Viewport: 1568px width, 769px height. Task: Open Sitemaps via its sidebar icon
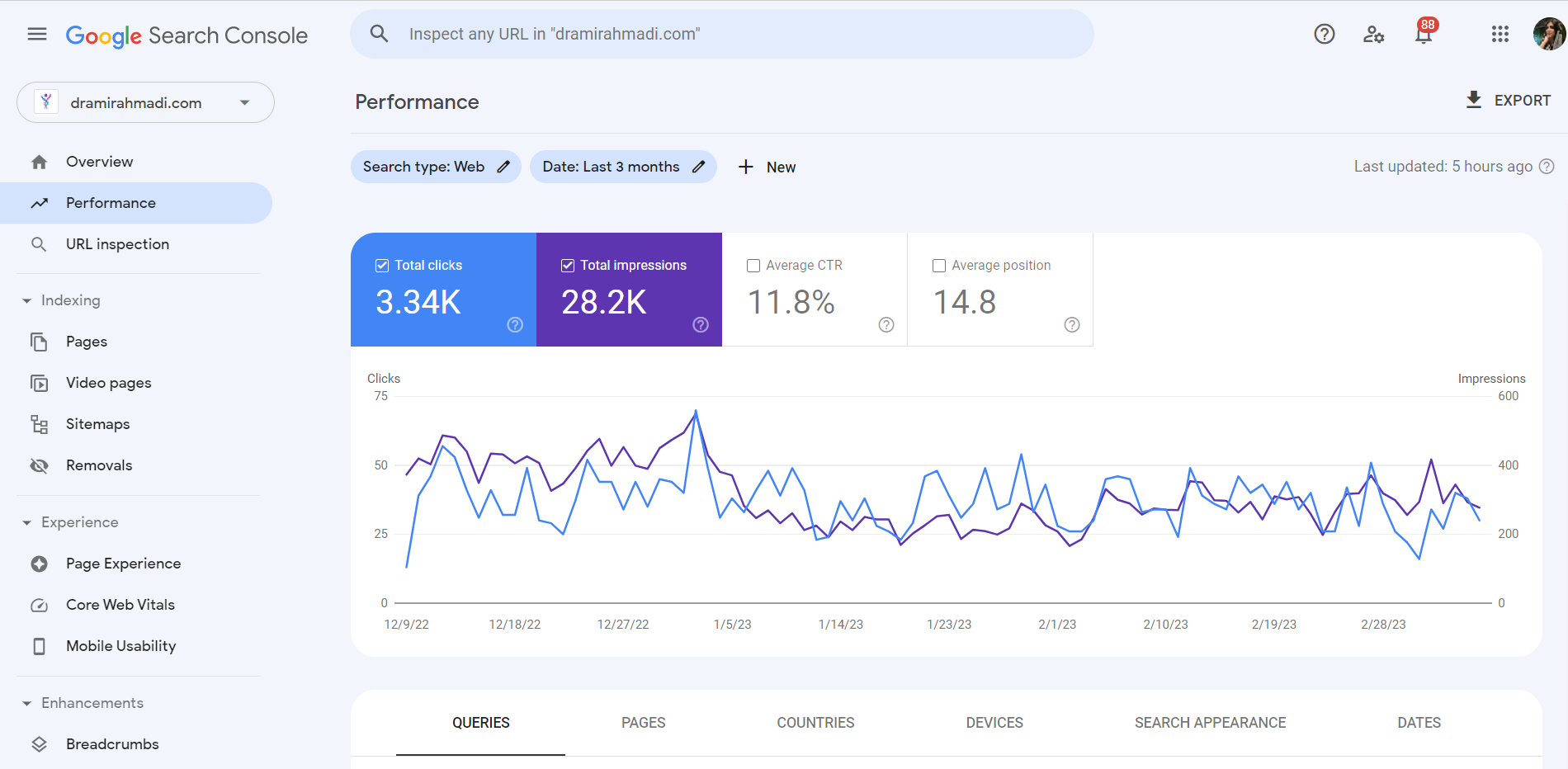pos(39,423)
